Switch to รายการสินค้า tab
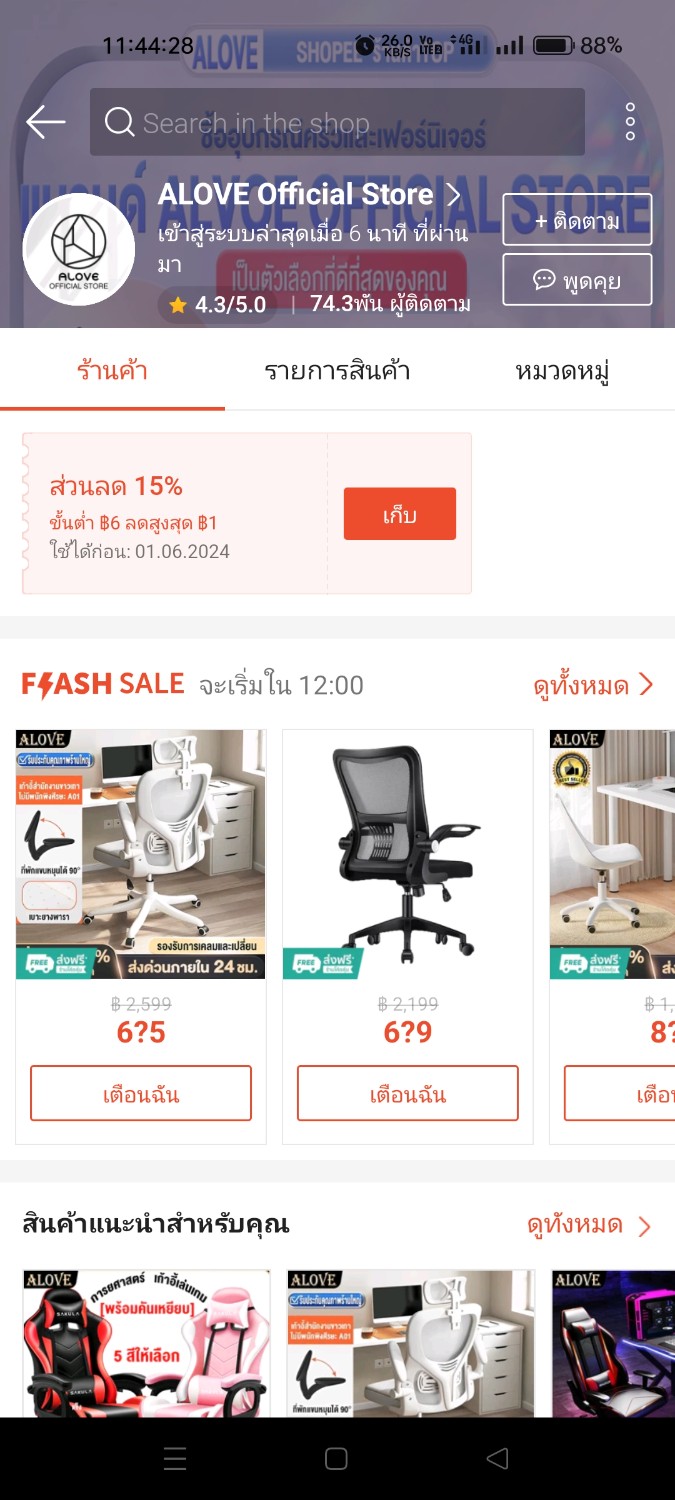675x1500 pixels. click(337, 371)
